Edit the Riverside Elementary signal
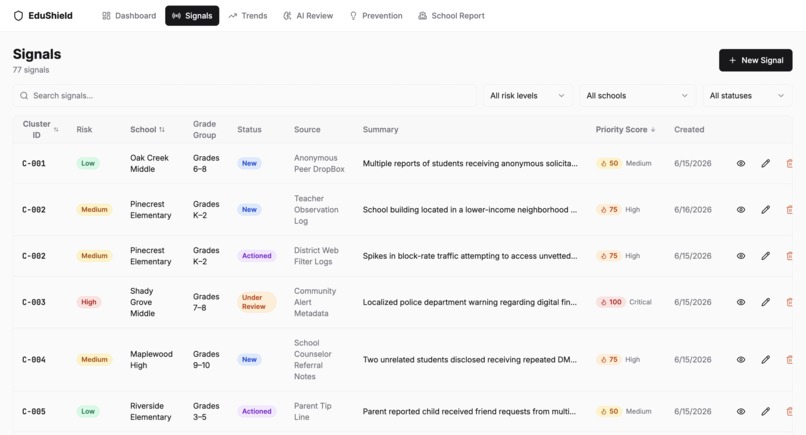The height and width of the screenshot is (435, 806). (x=765, y=411)
